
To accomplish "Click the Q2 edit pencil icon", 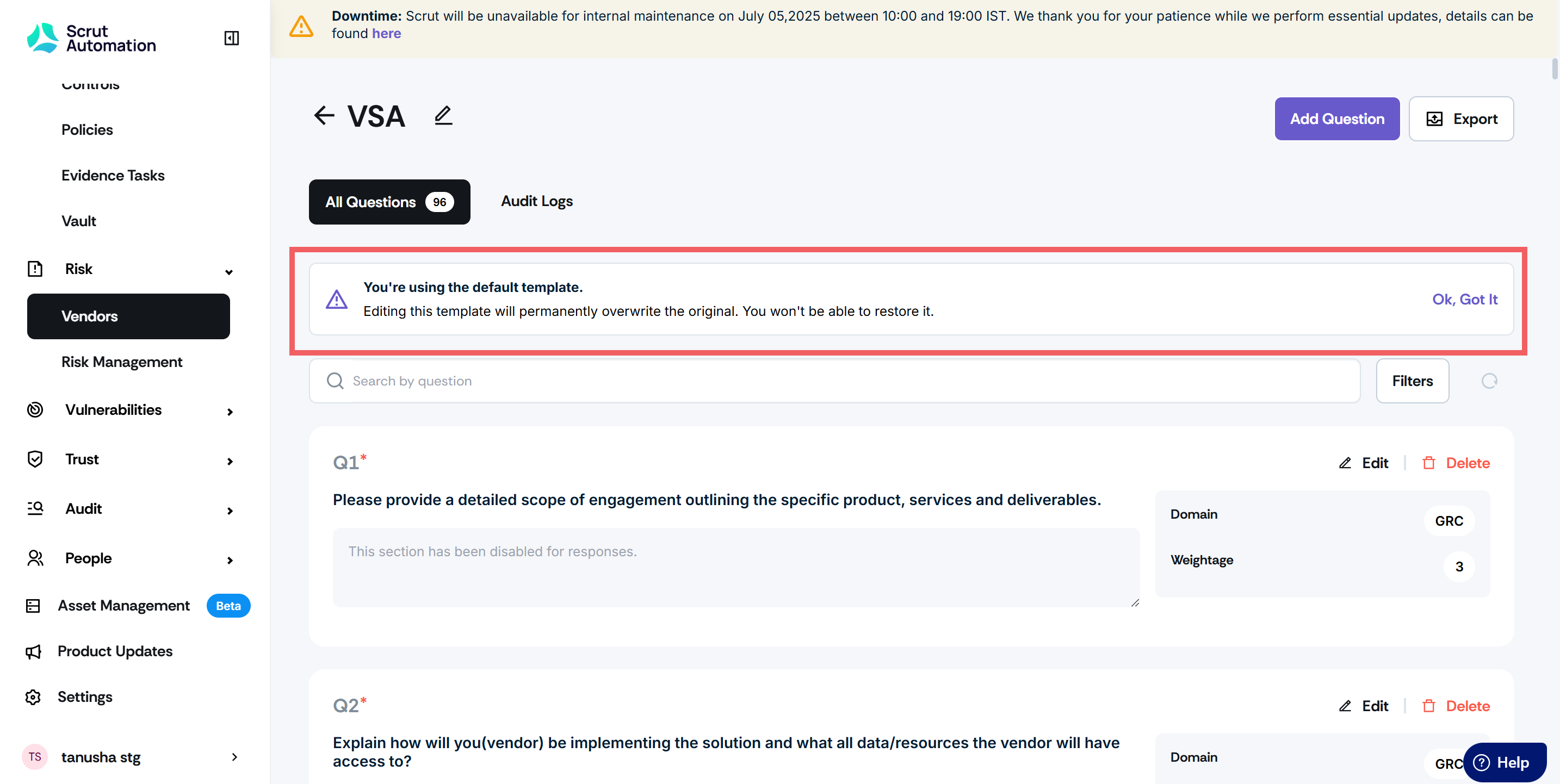I will coord(1345,706).
